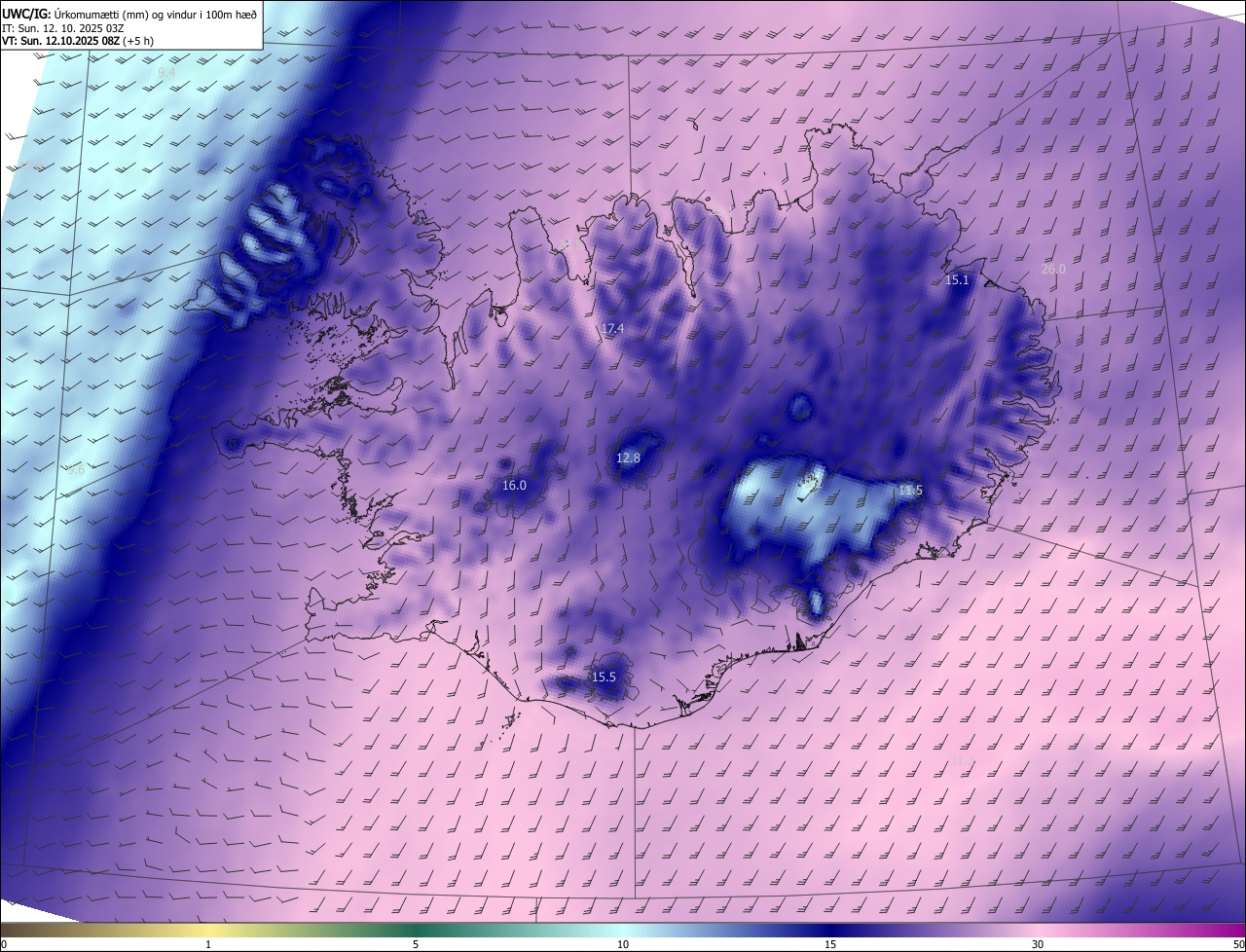Click the 0 tick on the color scale
The image size is (1246, 952).
pos(4,945)
